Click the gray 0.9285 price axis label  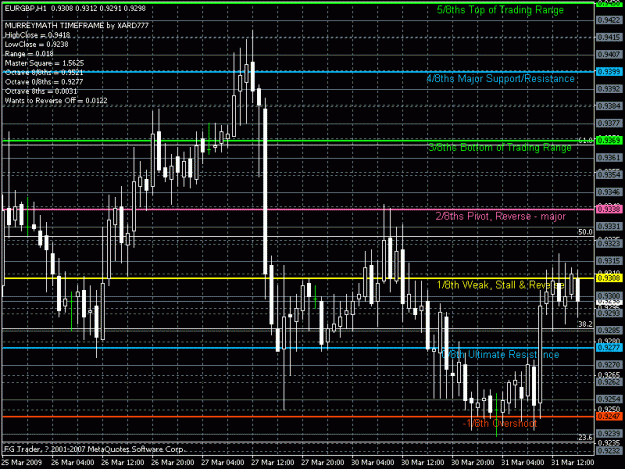point(609,330)
